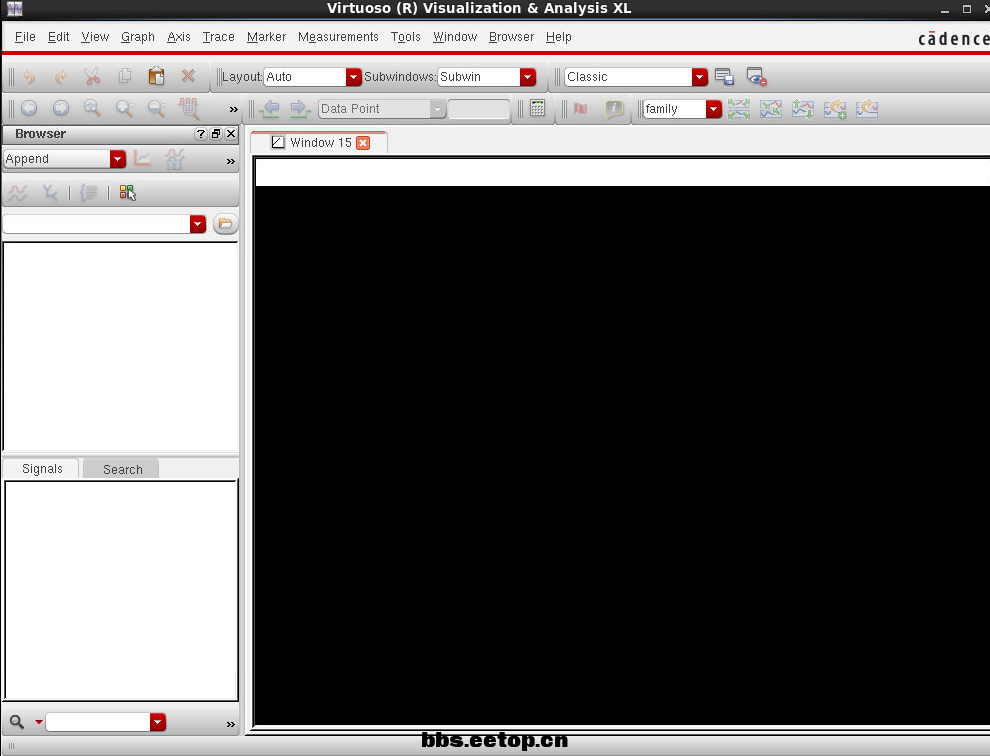This screenshot has height=756, width=990.
Task: Expand bottom search bar overflow chevron
Action: point(230,724)
